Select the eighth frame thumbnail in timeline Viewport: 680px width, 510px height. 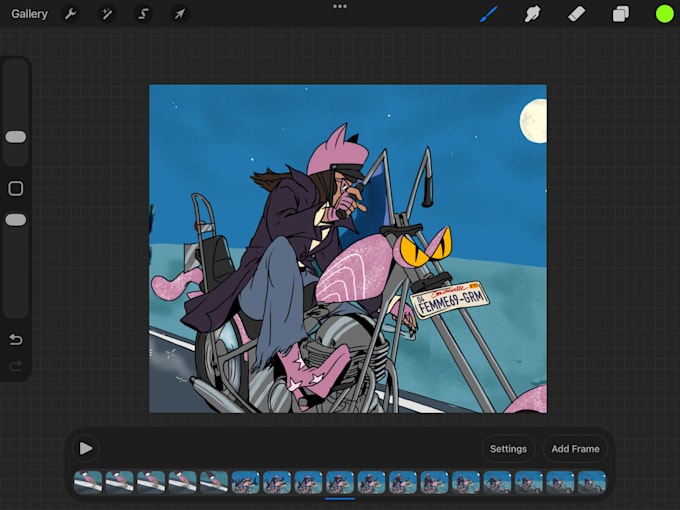tap(308, 482)
